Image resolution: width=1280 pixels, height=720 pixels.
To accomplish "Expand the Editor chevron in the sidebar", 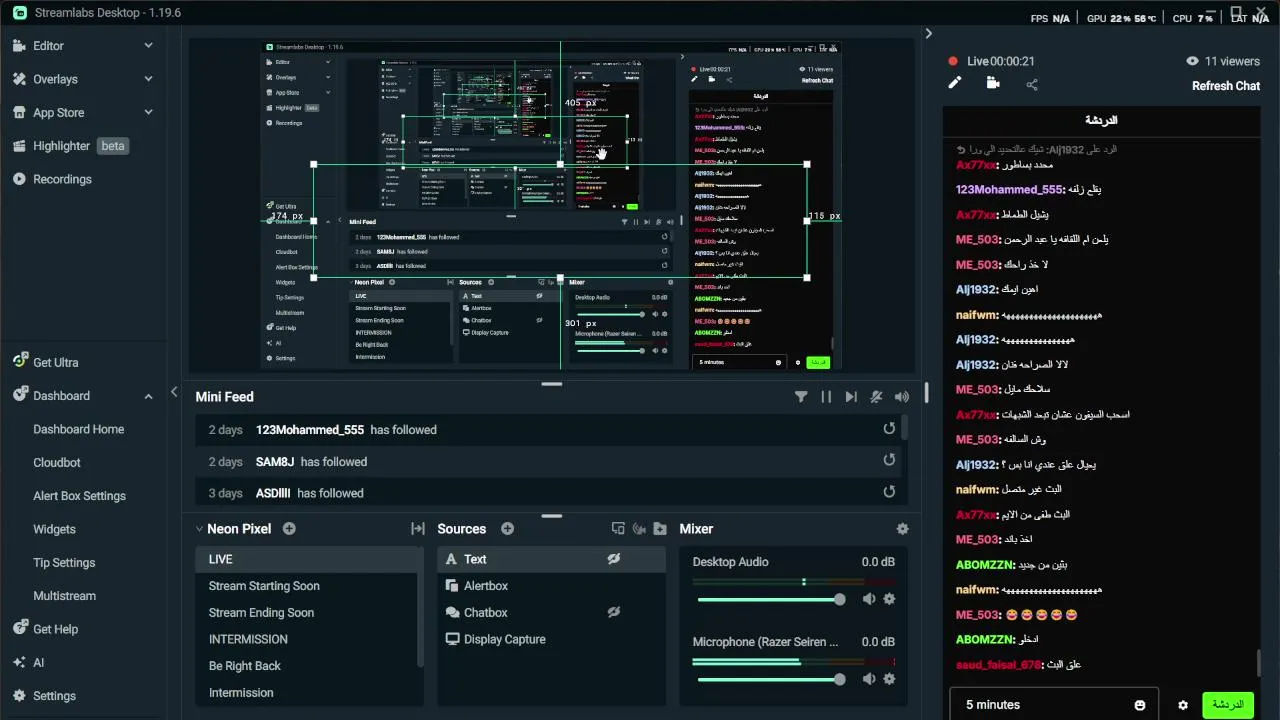I will 148,46.
